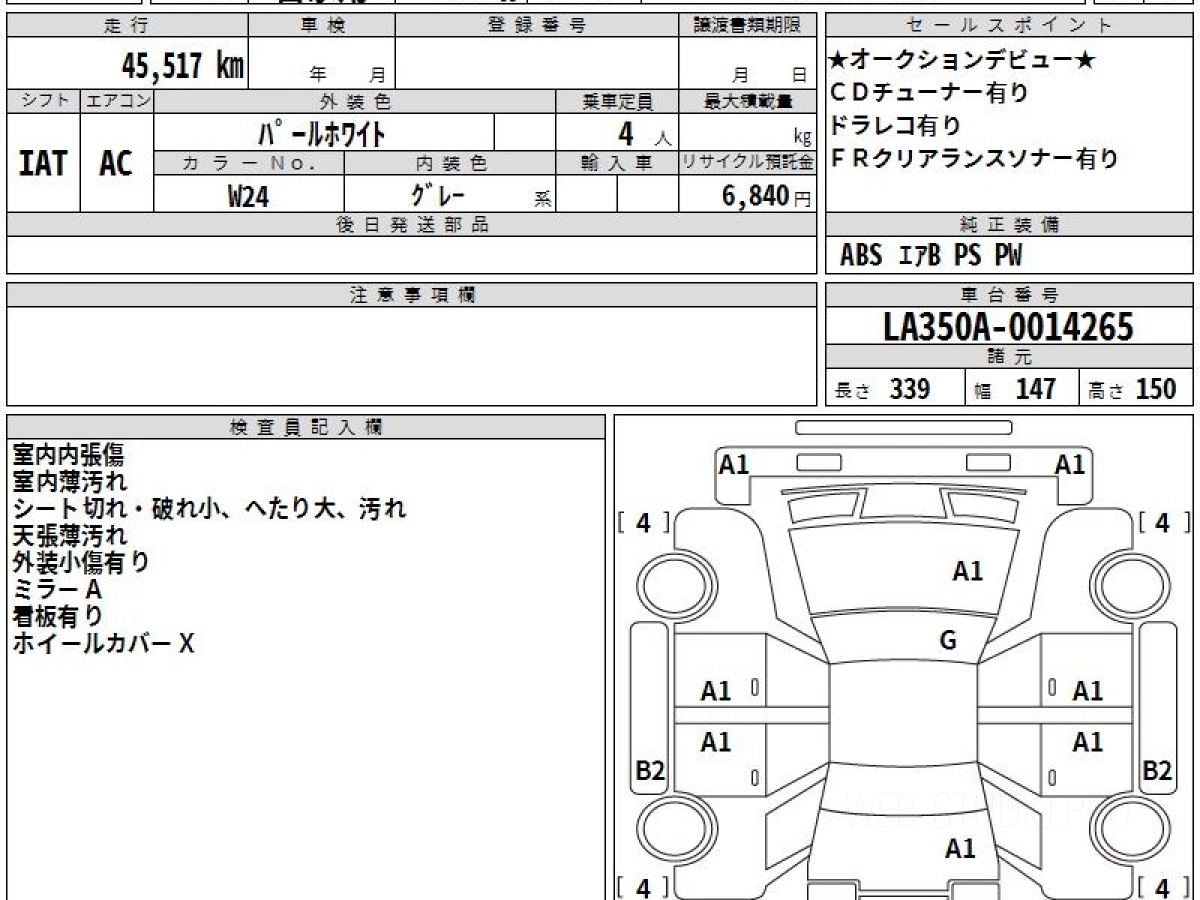Image resolution: width=1200 pixels, height=900 pixels.
Task: Click the 内装色 header
Action: click(x=450, y=162)
